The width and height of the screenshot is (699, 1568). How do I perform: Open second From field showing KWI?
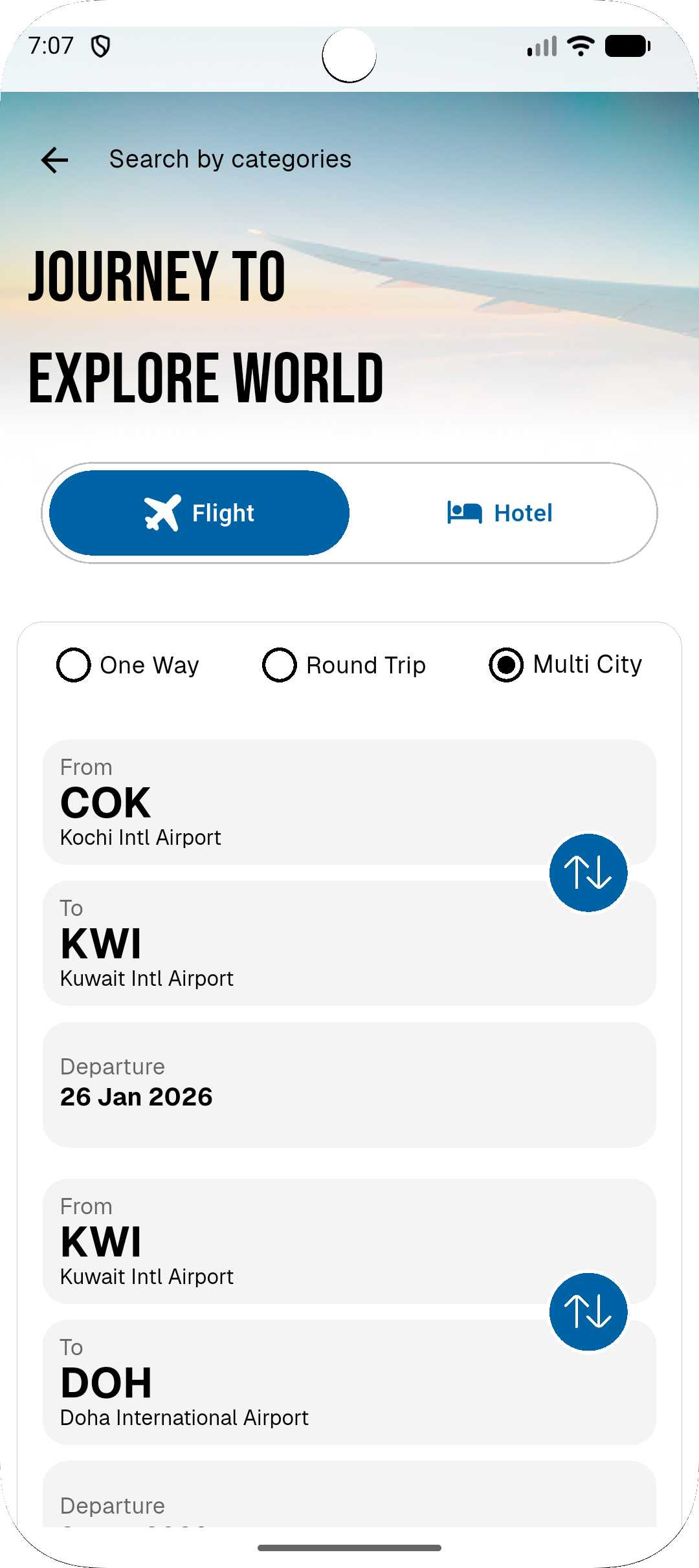point(291,1241)
